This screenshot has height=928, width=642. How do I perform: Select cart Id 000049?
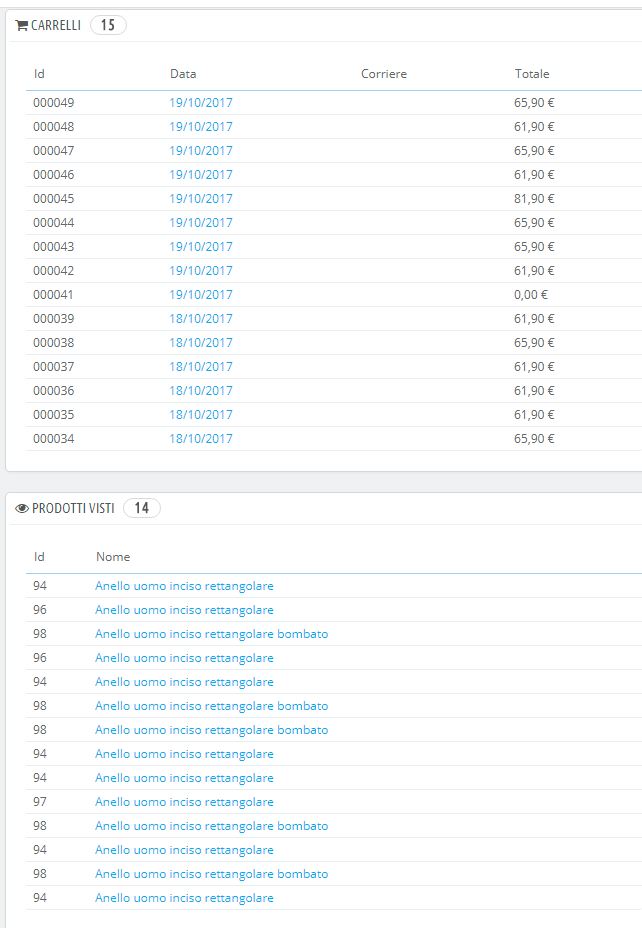point(54,103)
